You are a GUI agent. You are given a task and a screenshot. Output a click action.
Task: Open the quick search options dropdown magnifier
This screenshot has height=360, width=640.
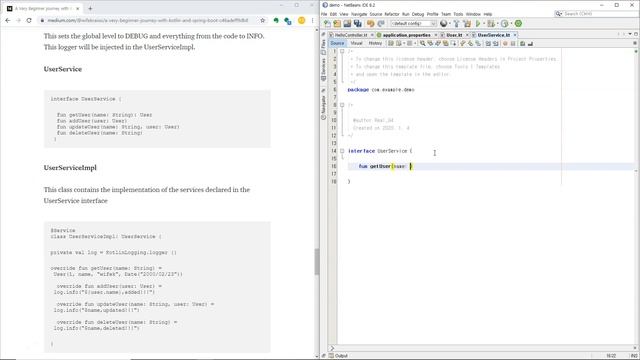(558, 14)
